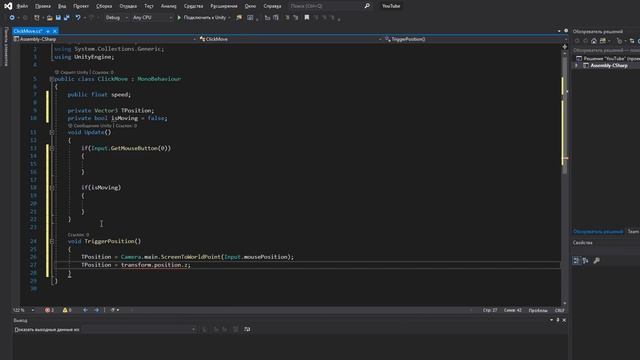Viewport: 640px width, 360px height.
Task: Collapse the Update method code block
Action: pyautogui.click(x=52, y=132)
